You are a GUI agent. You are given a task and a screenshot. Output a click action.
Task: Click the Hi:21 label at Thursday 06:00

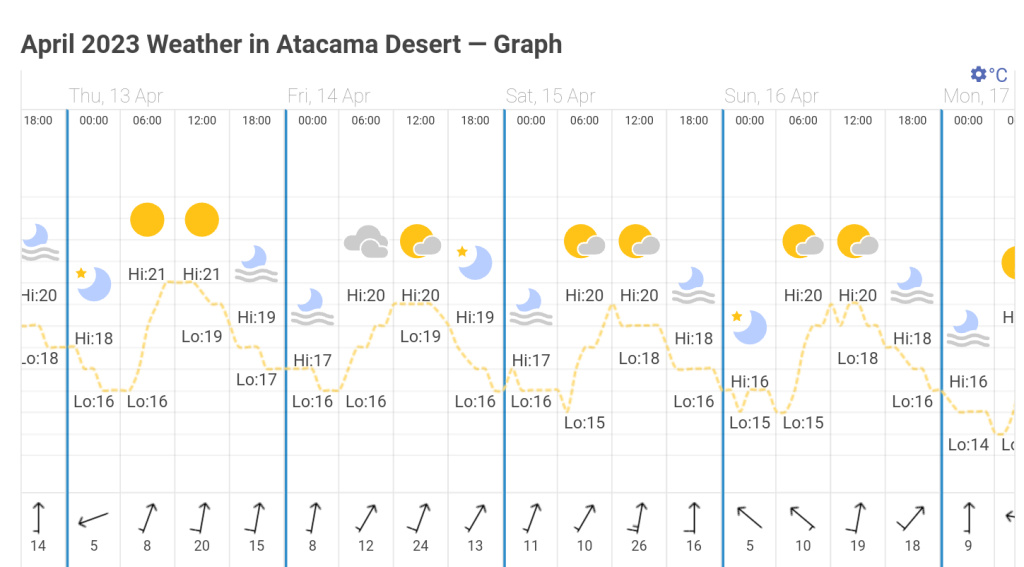[x=147, y=274]
